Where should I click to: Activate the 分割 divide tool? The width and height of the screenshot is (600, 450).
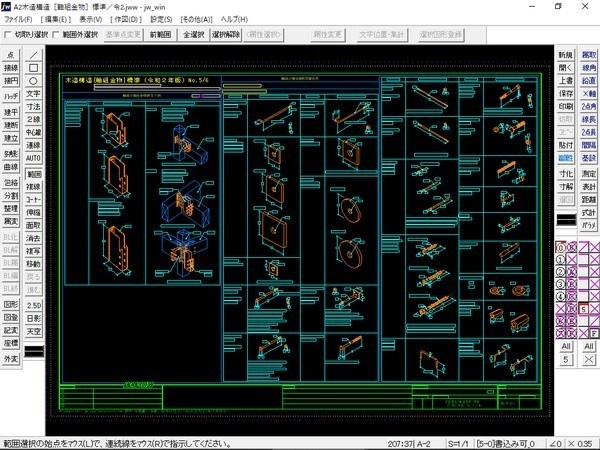tap(11, 196)
